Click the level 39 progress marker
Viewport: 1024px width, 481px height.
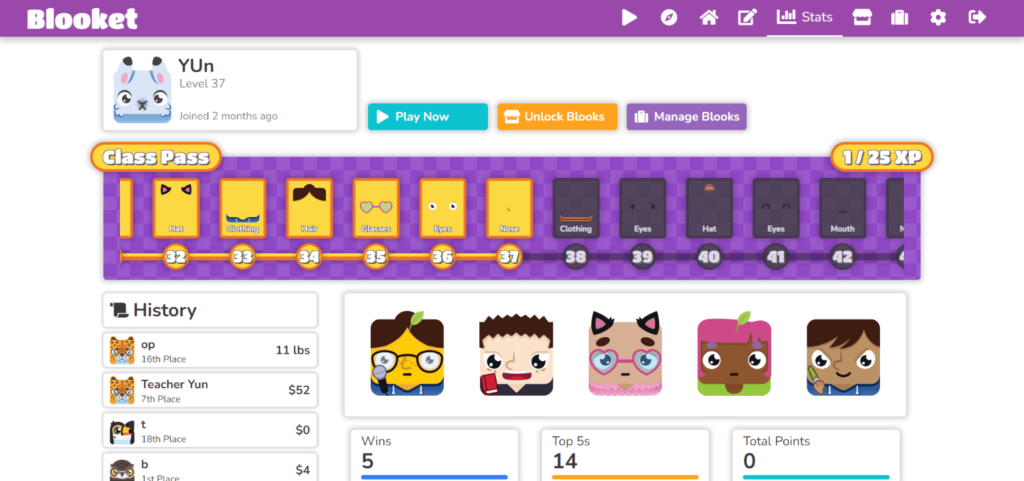642,257
